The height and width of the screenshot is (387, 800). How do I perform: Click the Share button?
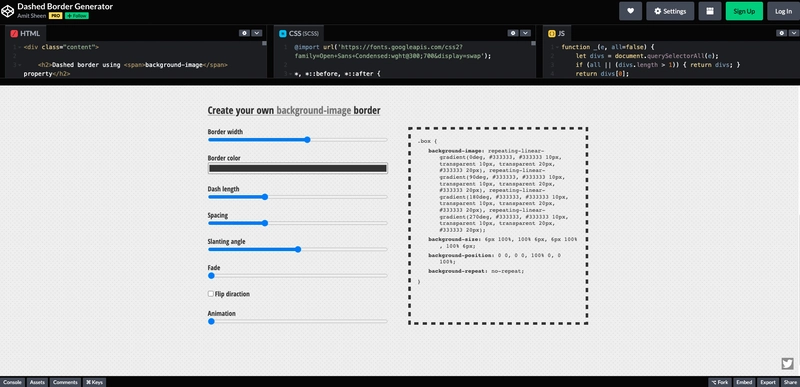click(790, 382)
